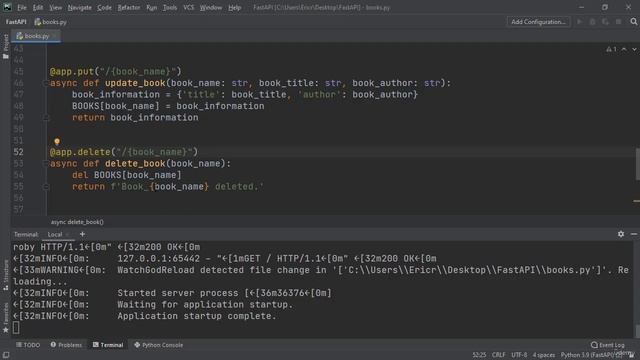640x360 pixels.
Task: Click 'Application startup complete.' terminal line
Action: coord(197,316)
